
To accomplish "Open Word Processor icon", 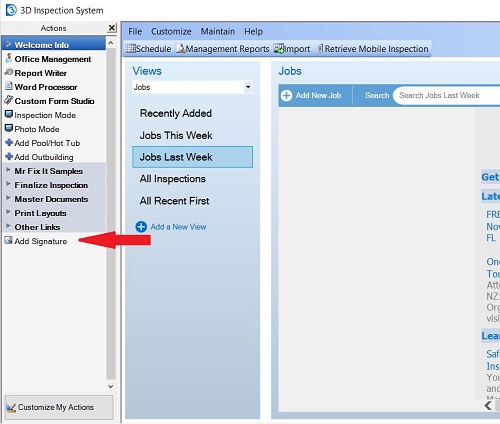I will tap(9, 87).
